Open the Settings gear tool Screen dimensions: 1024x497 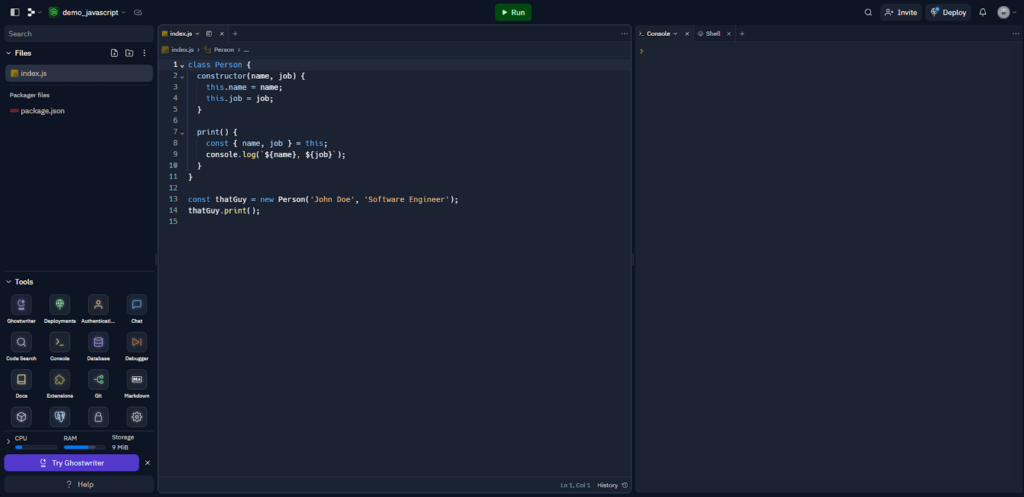[x=136, y=417]
